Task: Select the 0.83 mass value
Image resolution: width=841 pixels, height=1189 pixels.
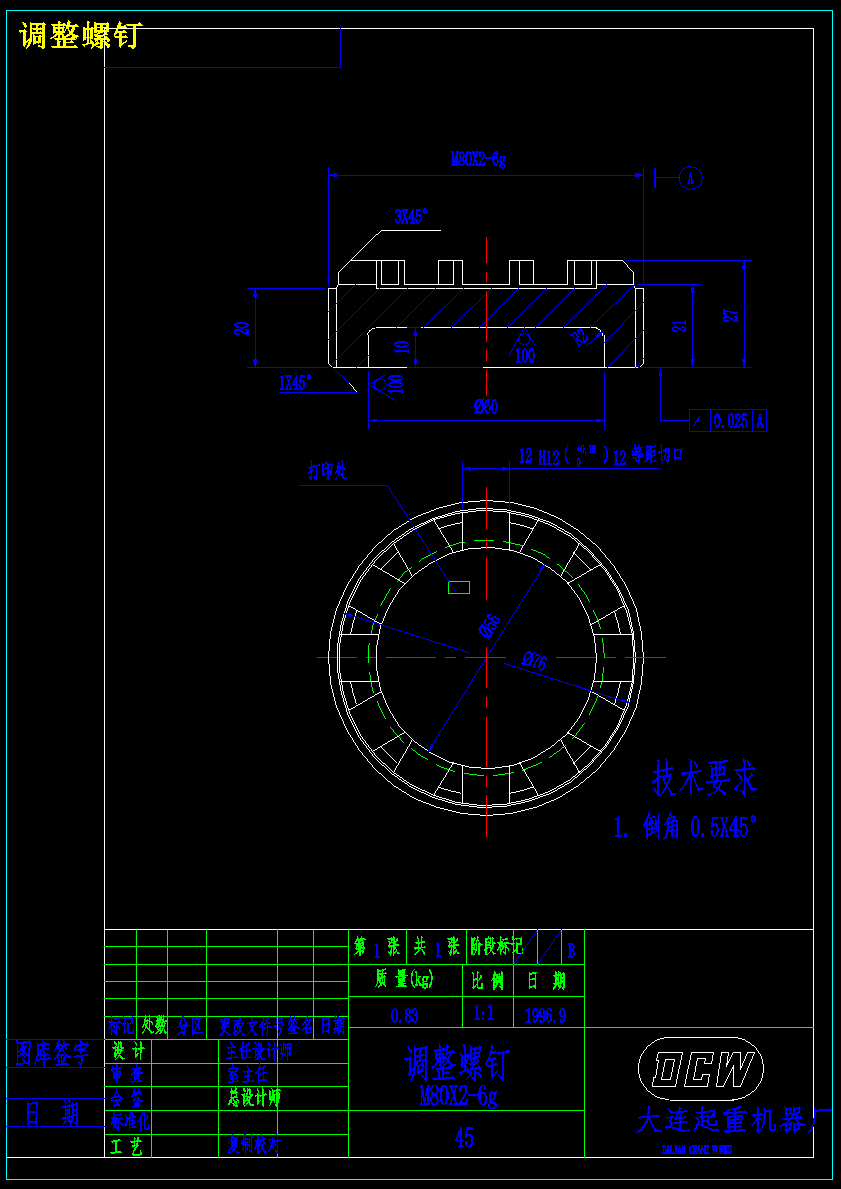Action: pos(404,1015)
